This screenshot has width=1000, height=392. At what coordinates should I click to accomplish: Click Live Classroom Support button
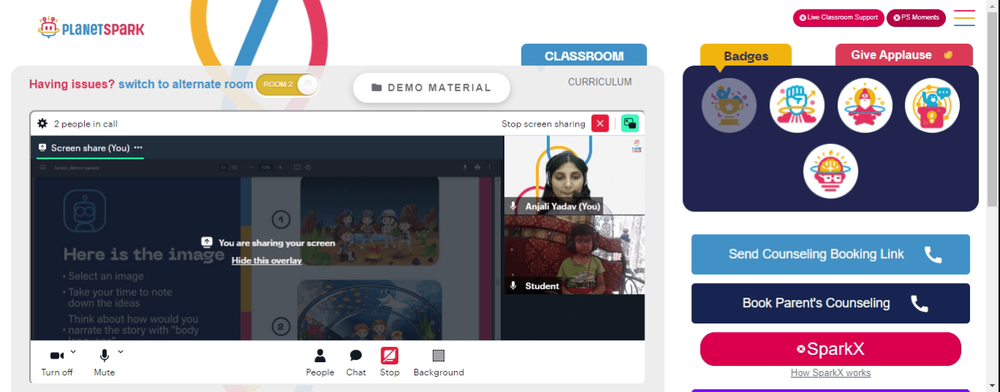pyautogui.click(x=838, y=18)
